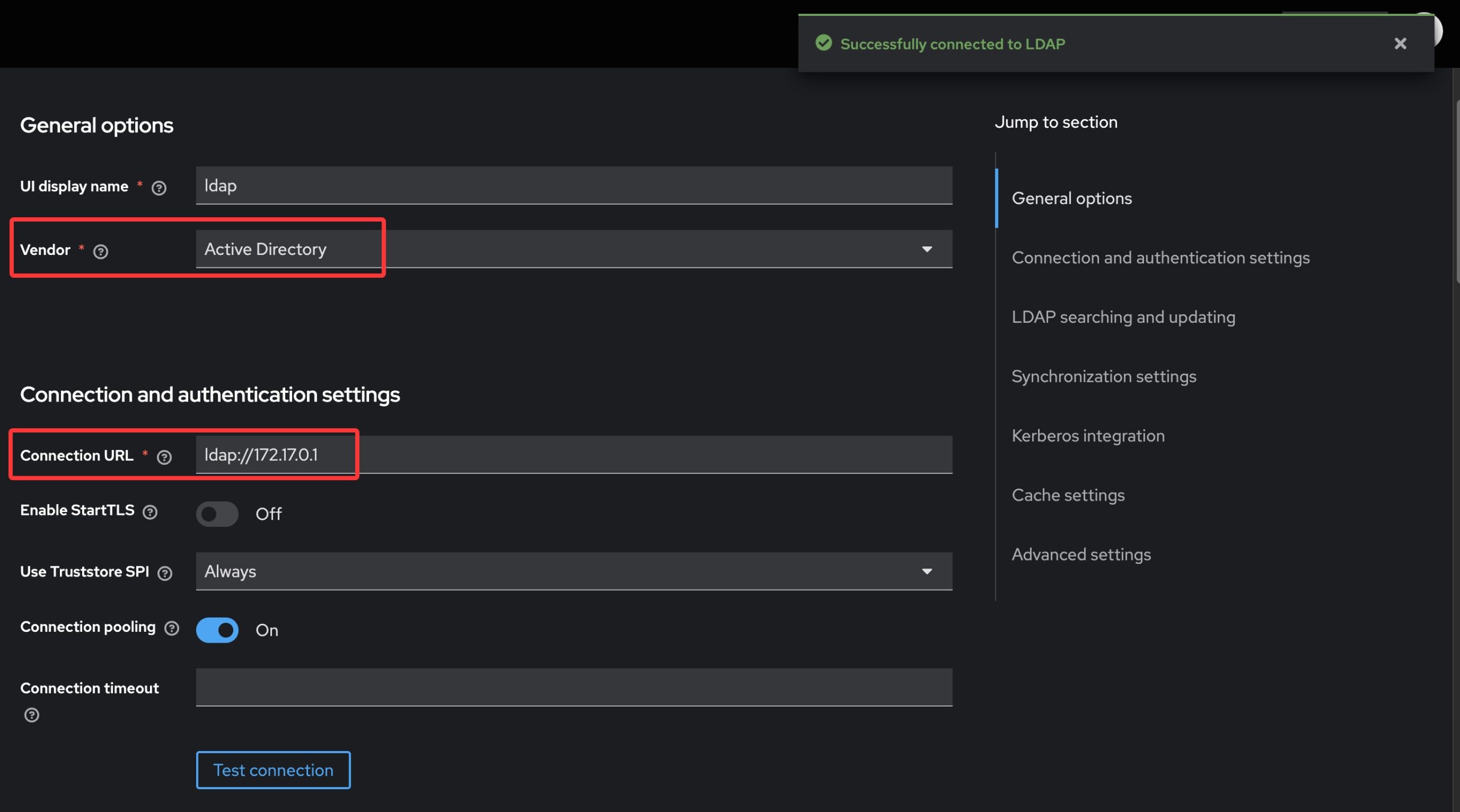Open the Vendor dropdown
Screen dimensions: 1460x812
(x=574, y=249)
